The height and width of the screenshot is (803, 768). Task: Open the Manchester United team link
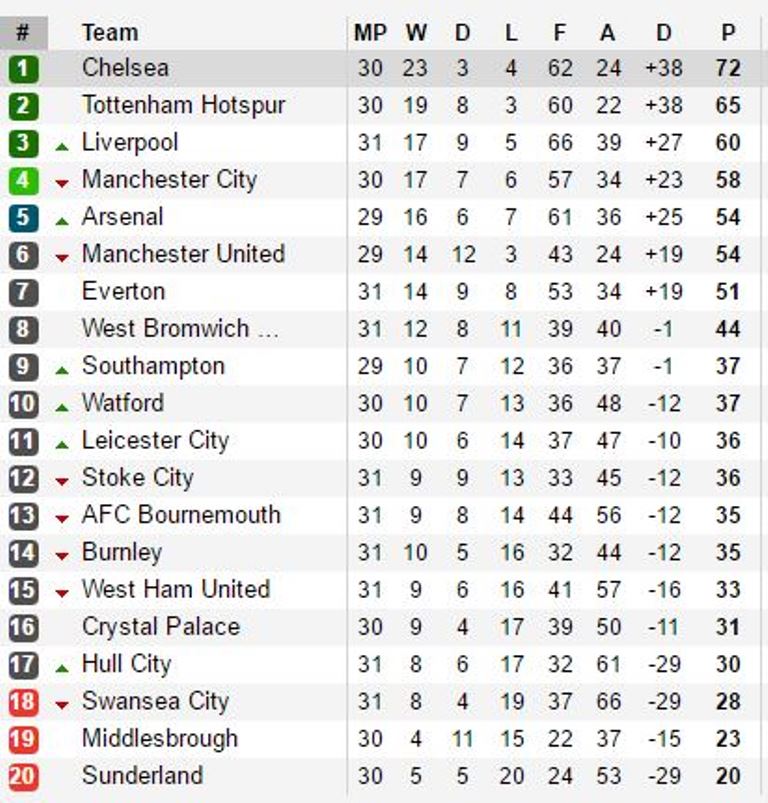183,254
